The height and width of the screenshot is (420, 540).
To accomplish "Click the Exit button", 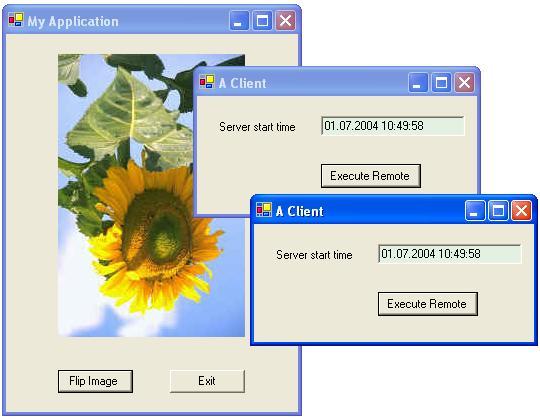I will point(207,381).
